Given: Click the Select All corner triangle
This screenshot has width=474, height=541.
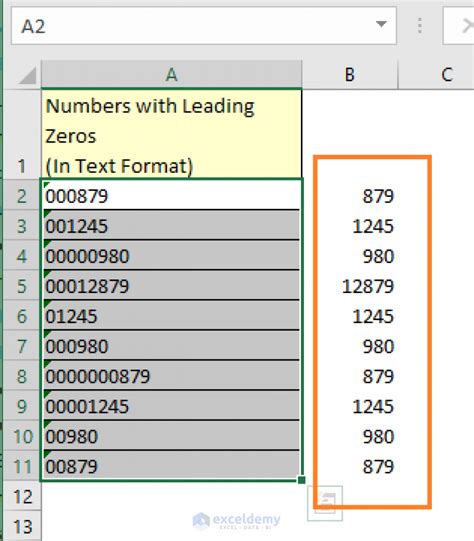Looking at the screenshot, I should (x=28, y=76).
